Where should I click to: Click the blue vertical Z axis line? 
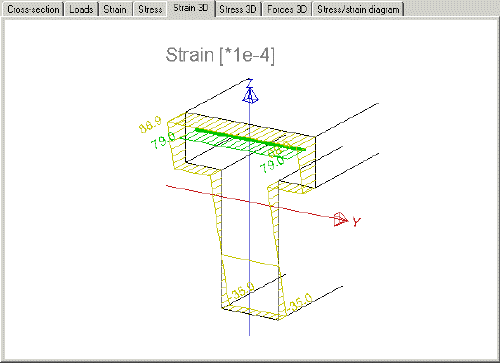(250, 217)
